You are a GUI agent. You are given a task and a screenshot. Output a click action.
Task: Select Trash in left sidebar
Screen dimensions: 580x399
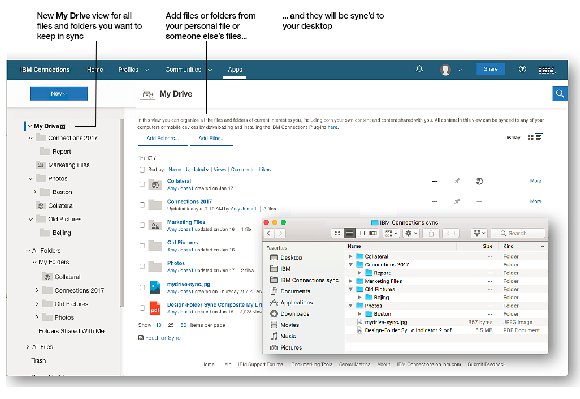pyautogui.click(x=38, y=361)
